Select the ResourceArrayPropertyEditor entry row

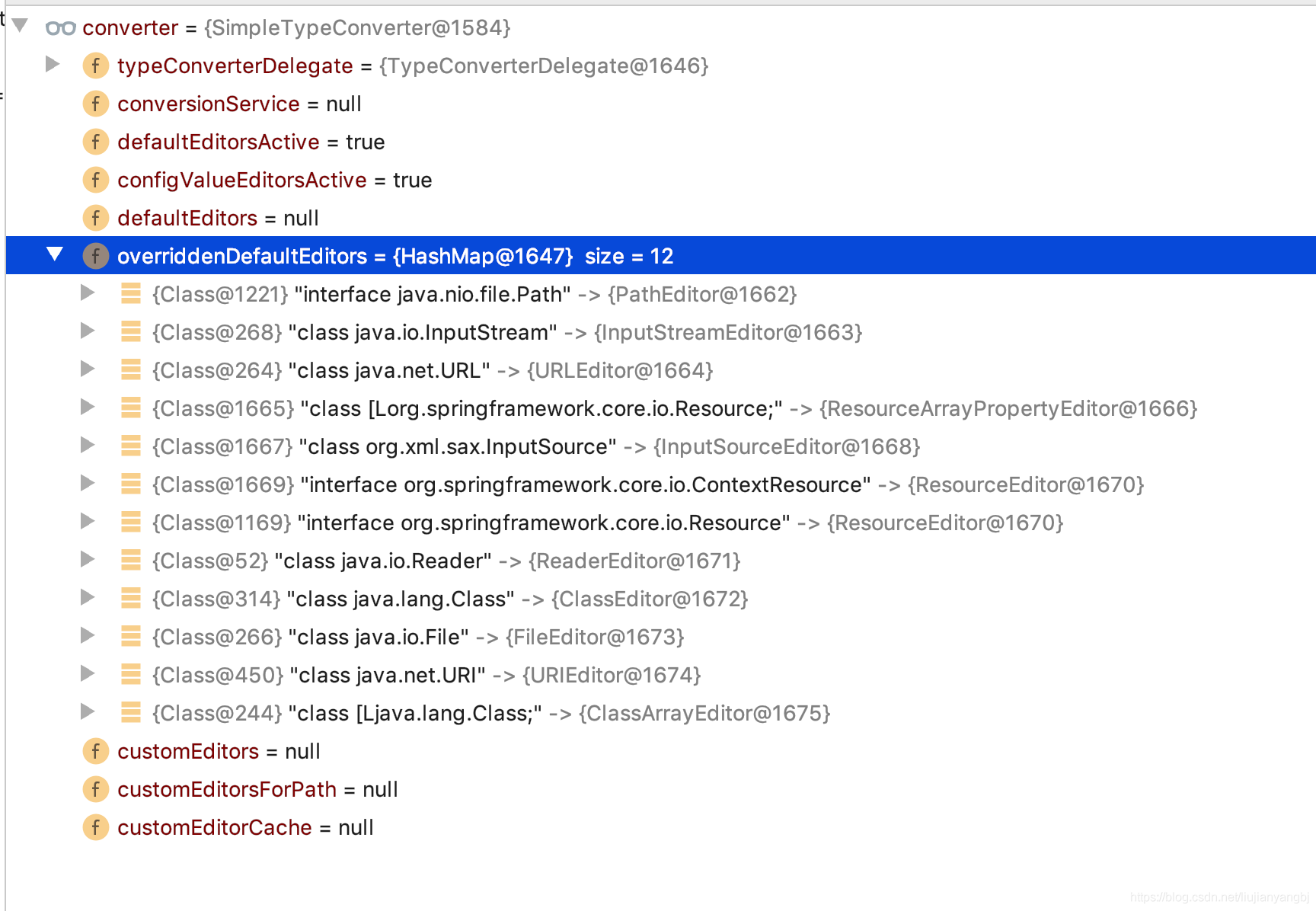pyautogui.click(x=673, y=408)
